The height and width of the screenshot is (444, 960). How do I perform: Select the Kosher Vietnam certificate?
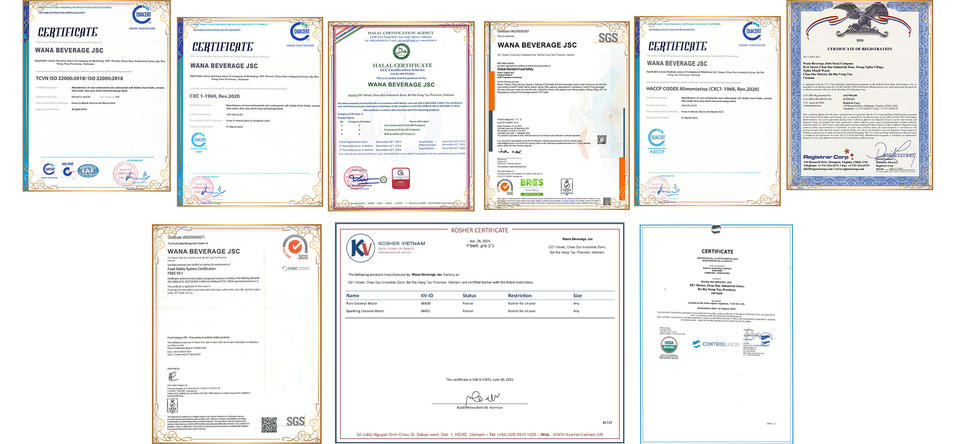479,333
